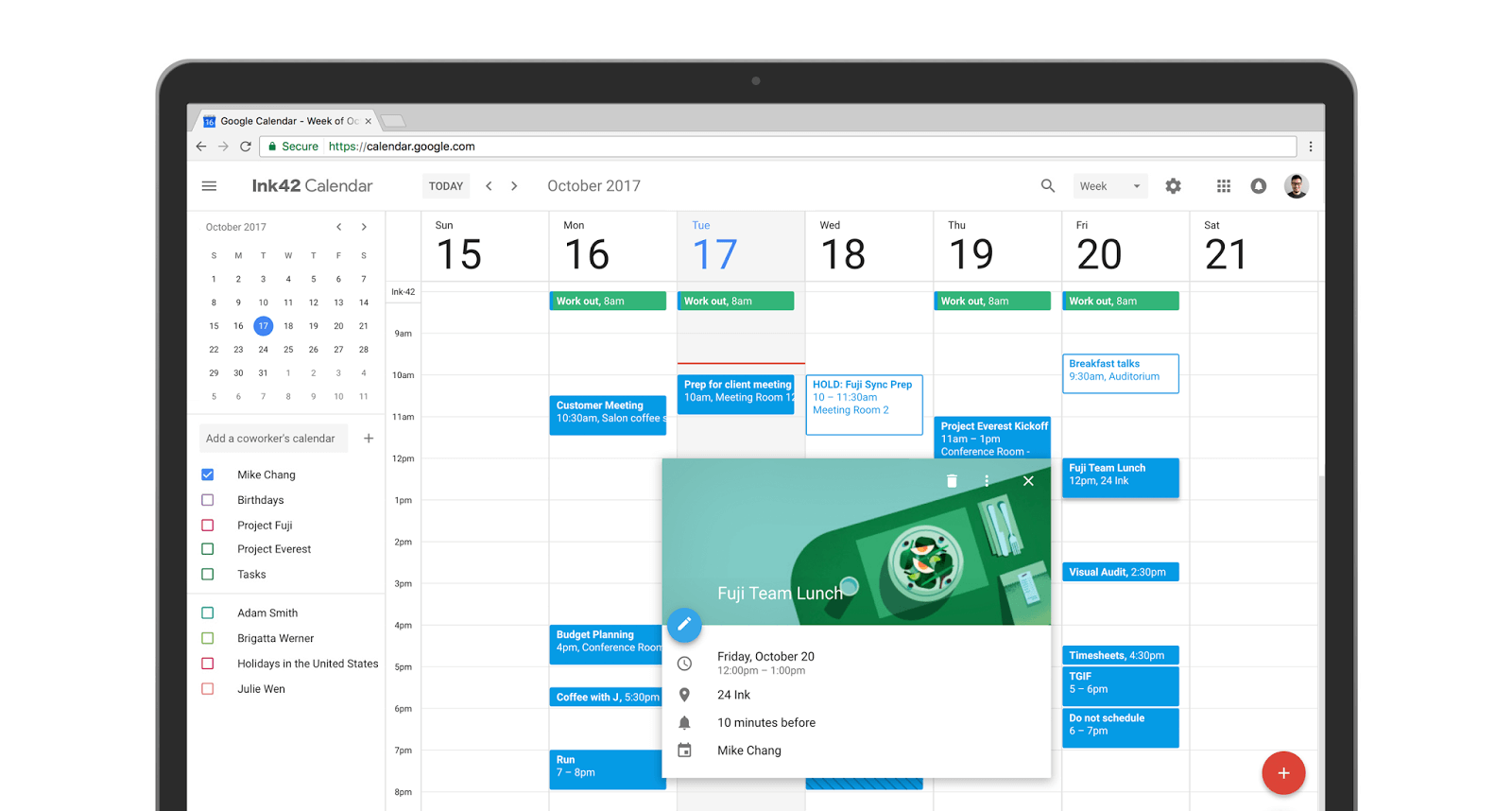
Task: Click the Add a coworker's calendar field
Action: 273,439
